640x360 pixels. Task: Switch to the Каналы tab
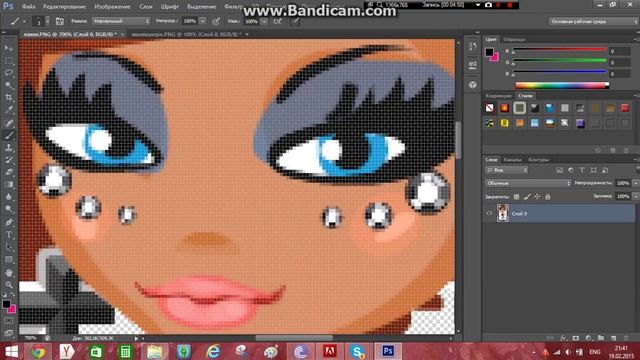[512, 160]
